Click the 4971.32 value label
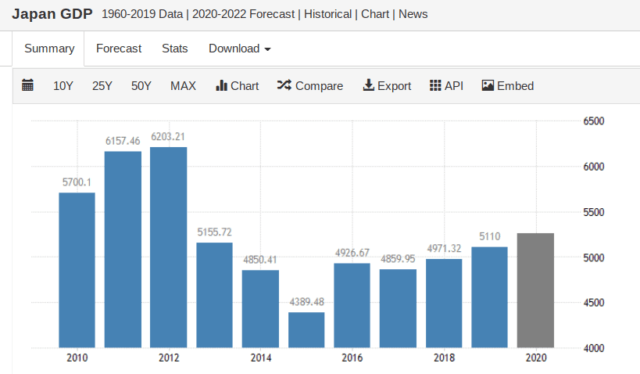This screenshot has width=640, height=374. pyautogui.click(x=444, y=248)
